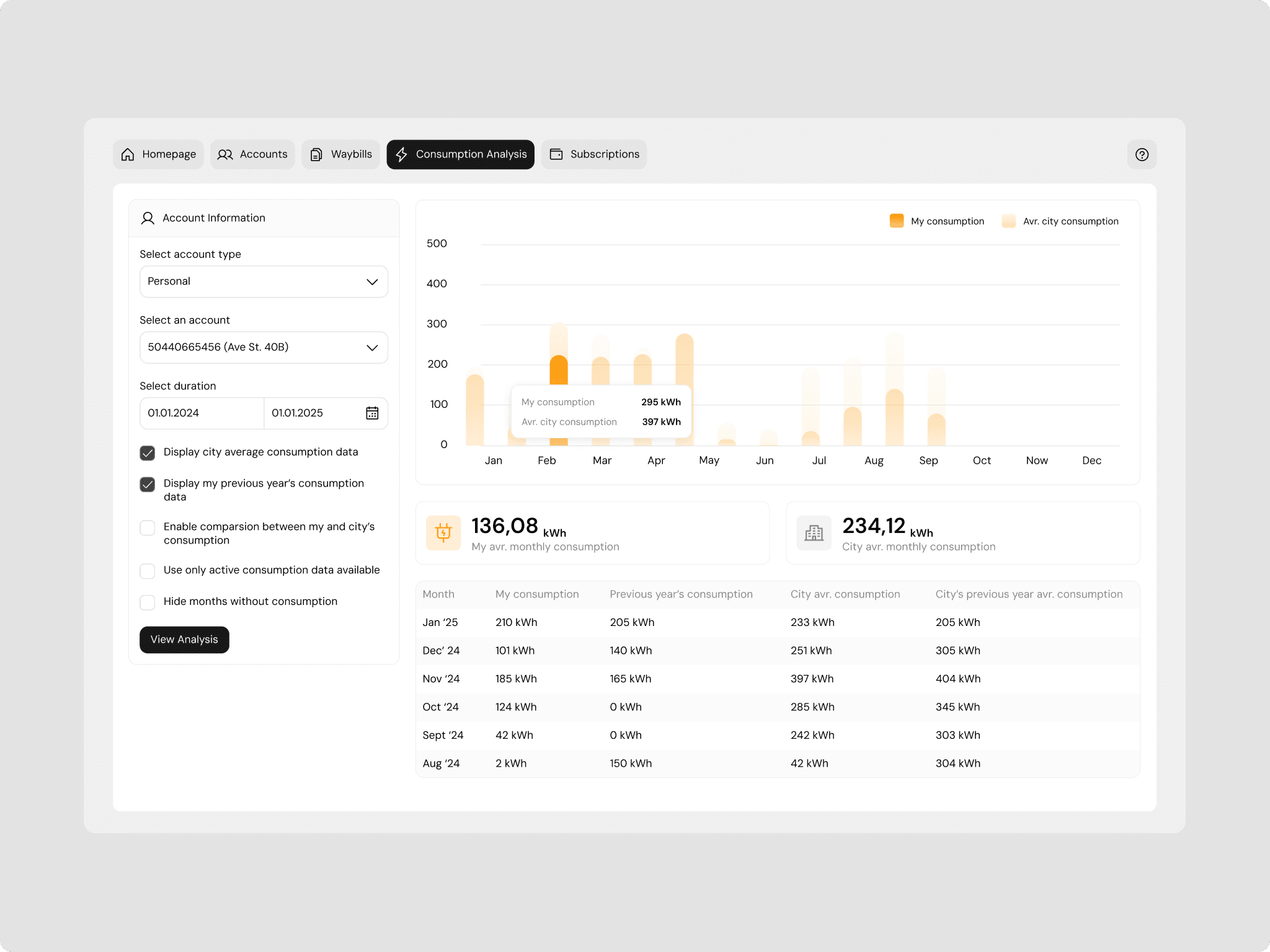Open the Subscriptions tab
1270x952 pixels.
594,154
